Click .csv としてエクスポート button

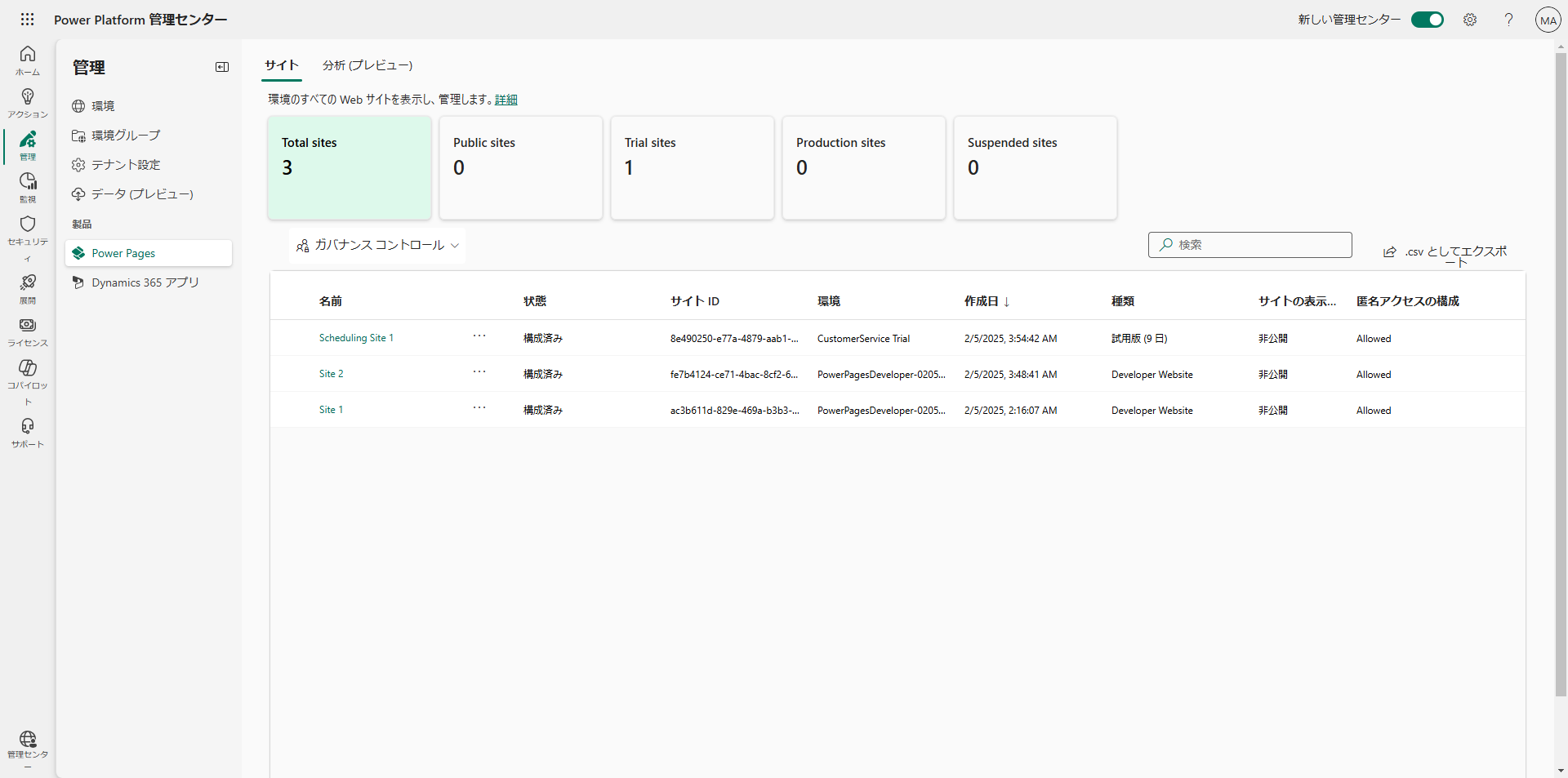1446,255
